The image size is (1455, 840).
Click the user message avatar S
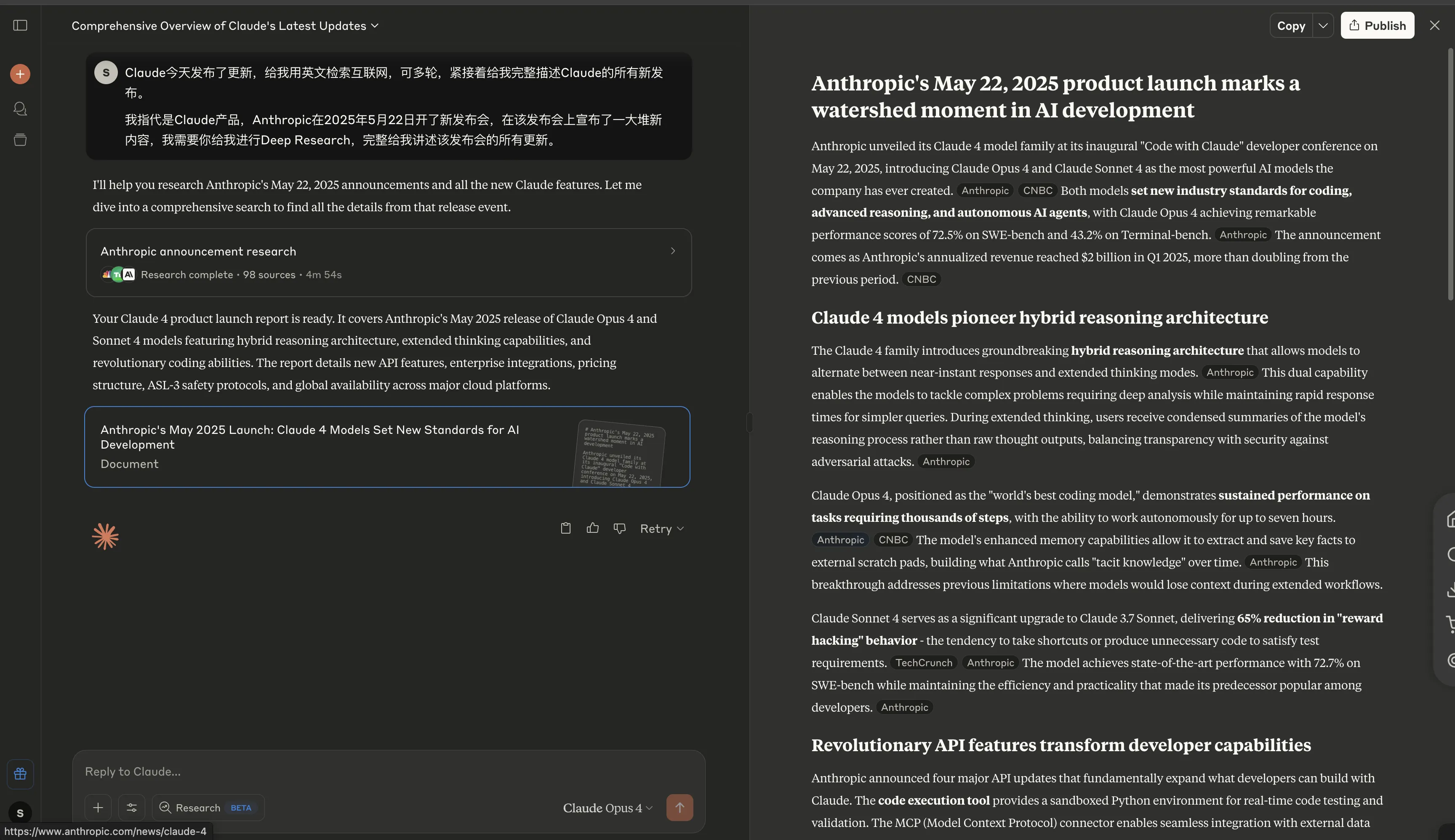(106, 73)
